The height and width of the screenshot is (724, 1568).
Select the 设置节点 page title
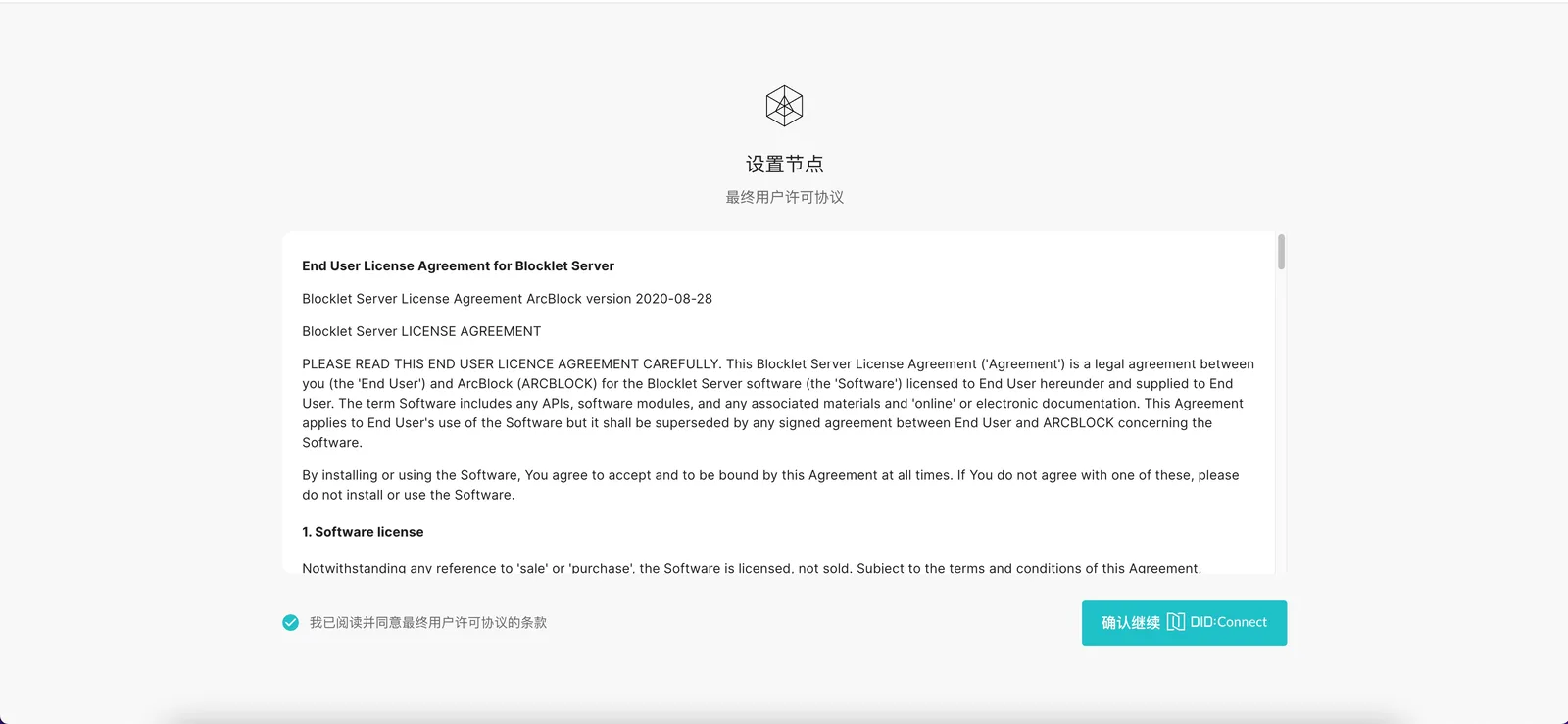(784, 165)
